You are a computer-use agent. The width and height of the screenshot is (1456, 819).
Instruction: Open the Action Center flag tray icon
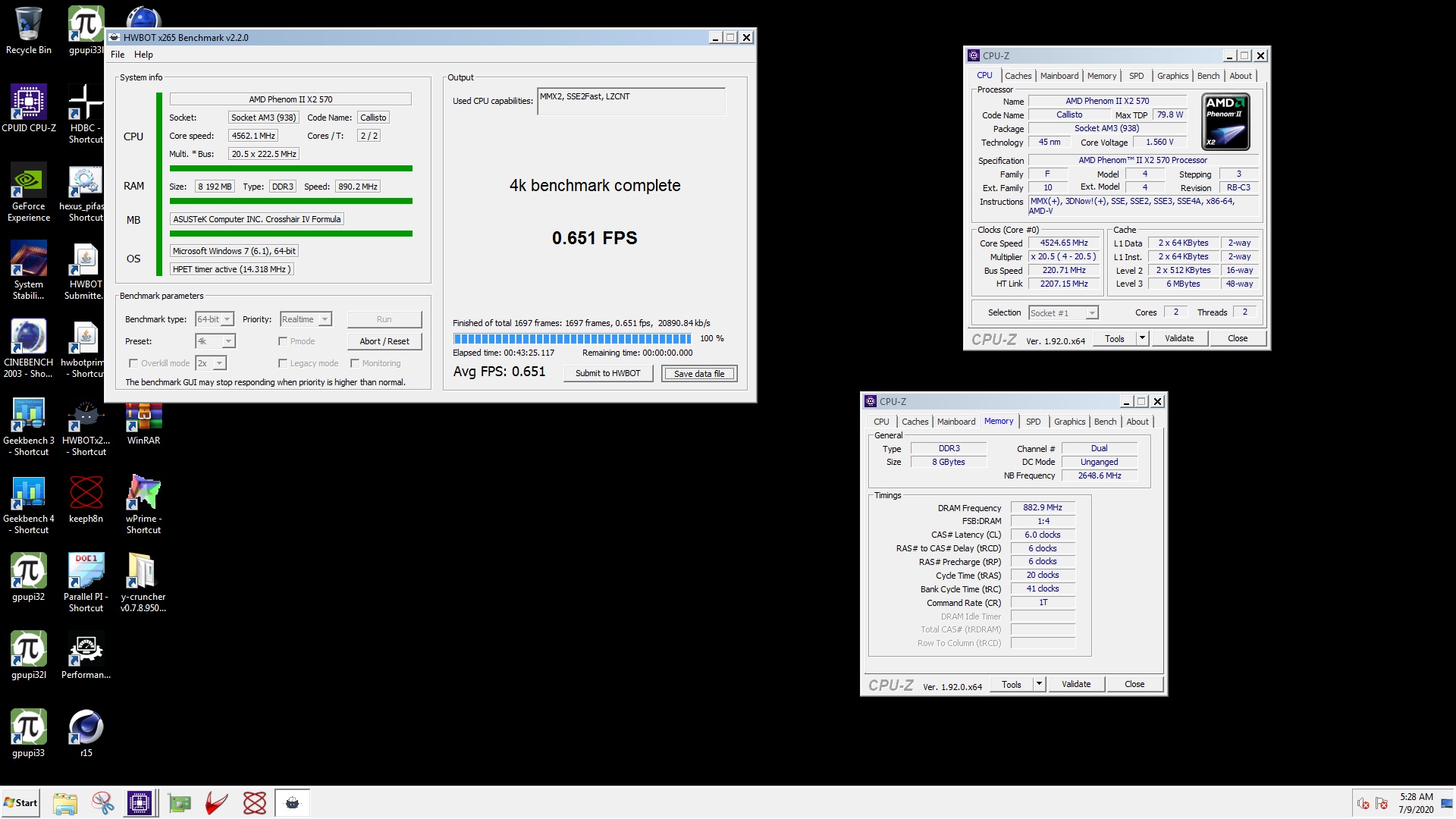tap(1382, 804)
